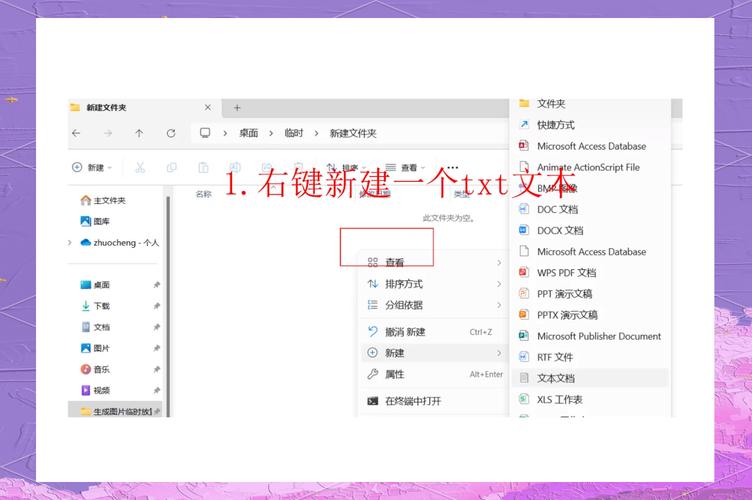Click 临时 in the address breadcrumb
Image resolution: width=752 pixels, height=500 pixels.
(x=294, y=133)
